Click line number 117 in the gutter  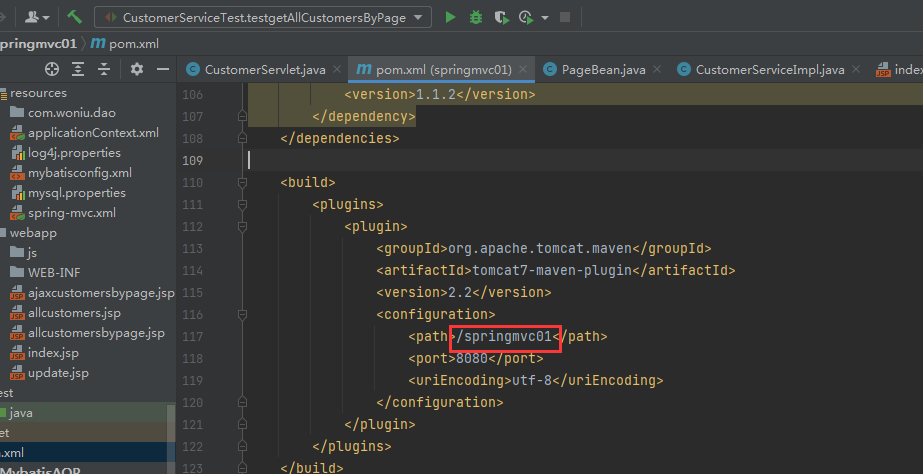[192, 336]
